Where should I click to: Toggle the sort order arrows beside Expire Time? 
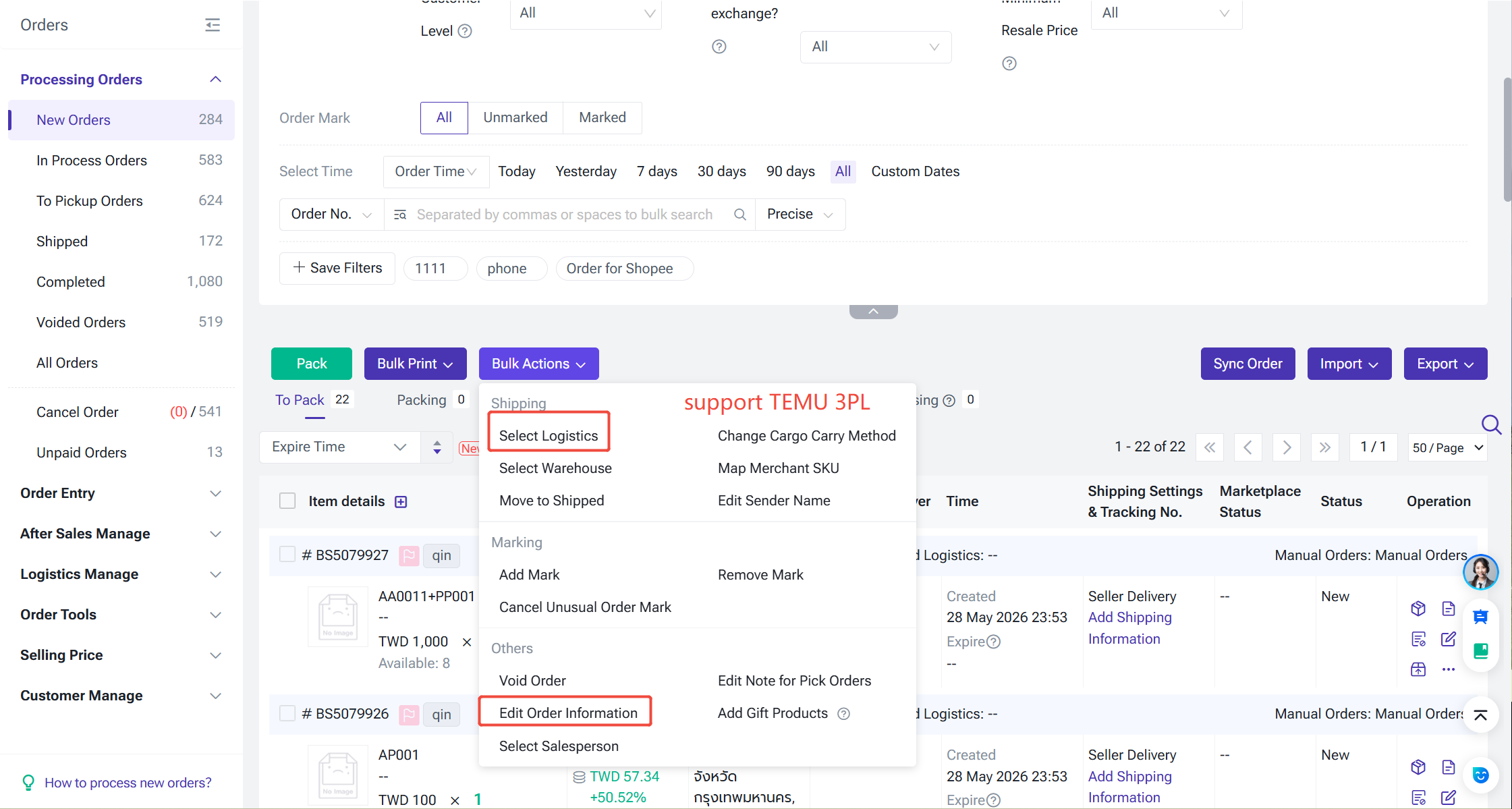[x=437, y=447]
